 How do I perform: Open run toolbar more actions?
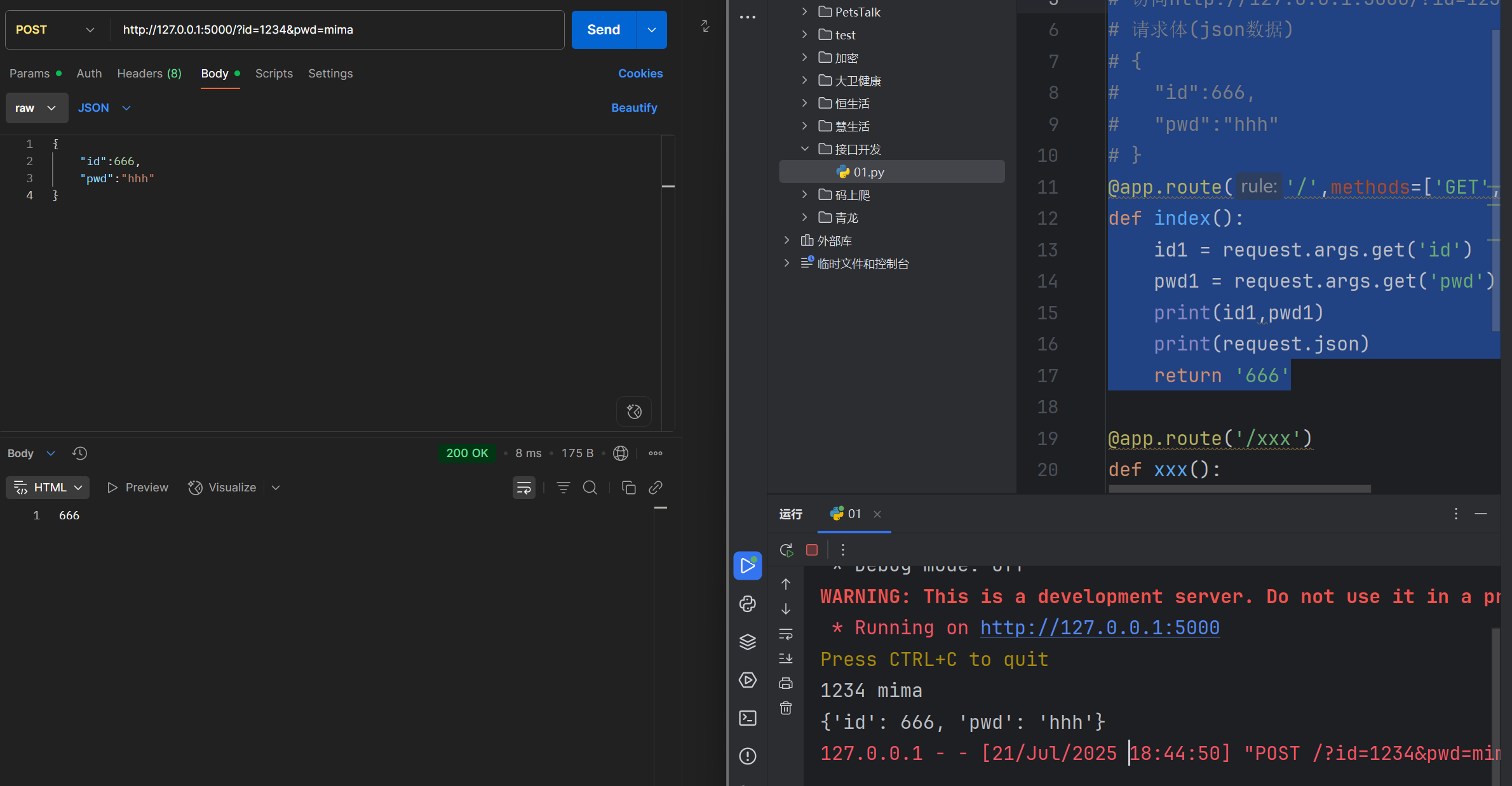click(843, 550)
